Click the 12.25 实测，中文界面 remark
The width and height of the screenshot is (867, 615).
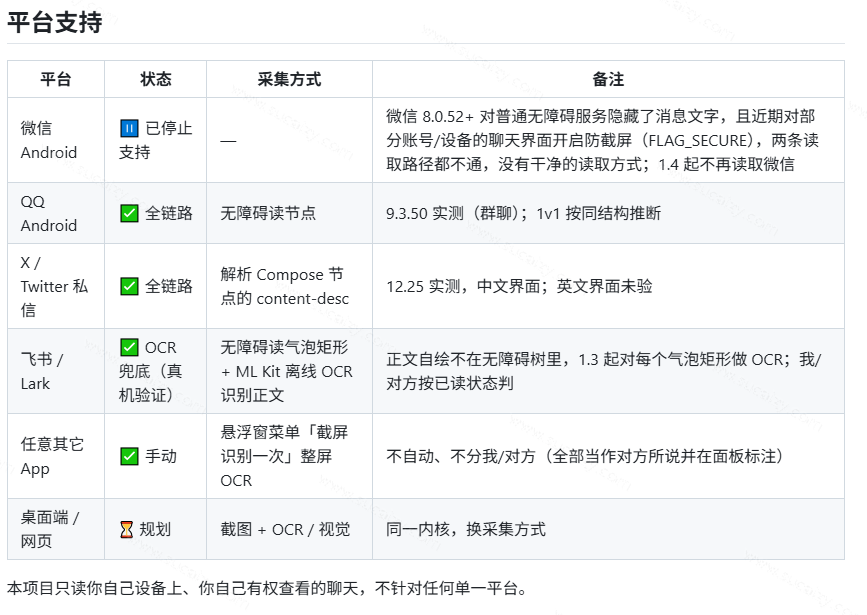pos(519,286)
